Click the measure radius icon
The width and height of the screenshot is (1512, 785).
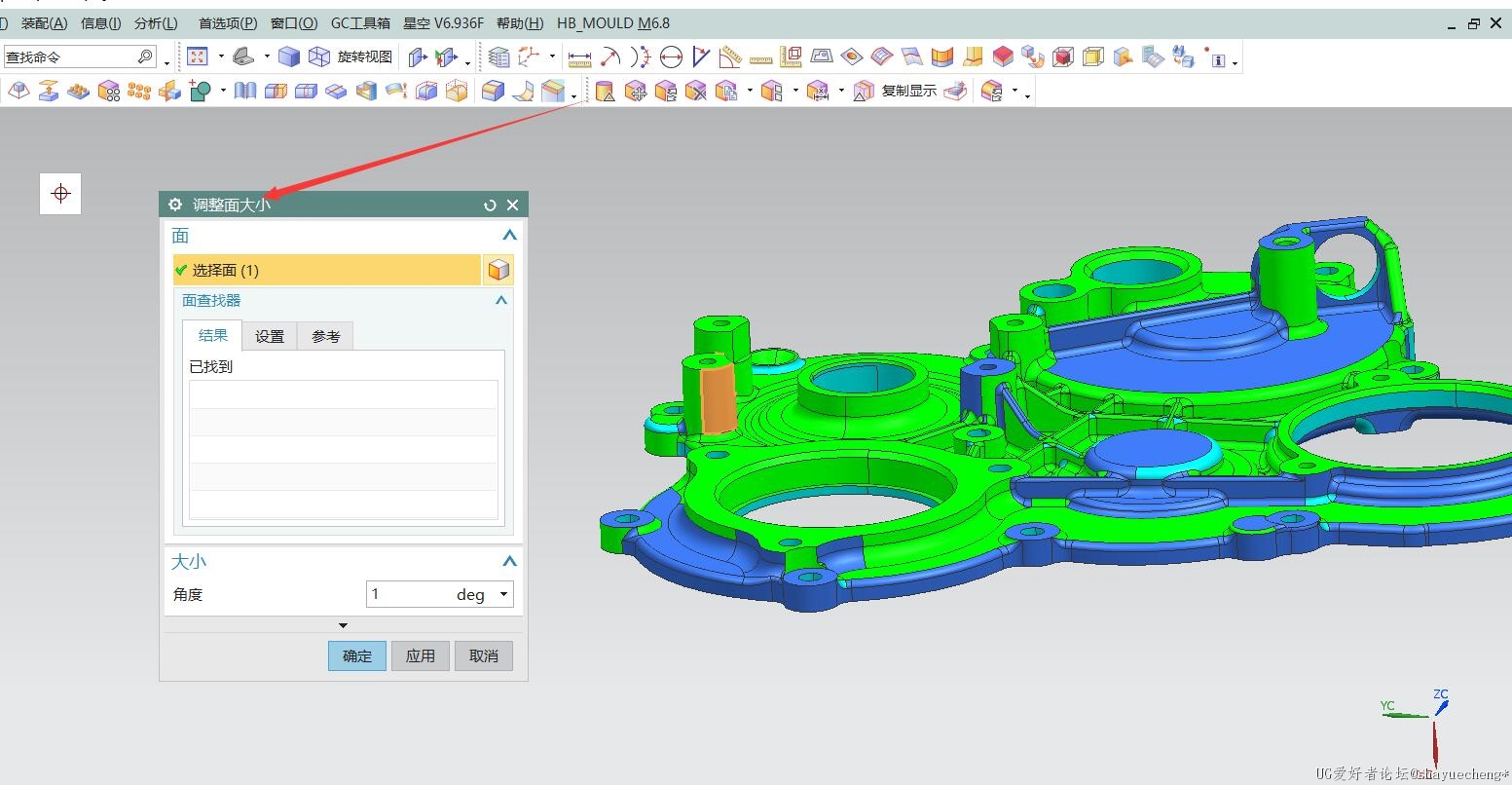coord(609,57)
